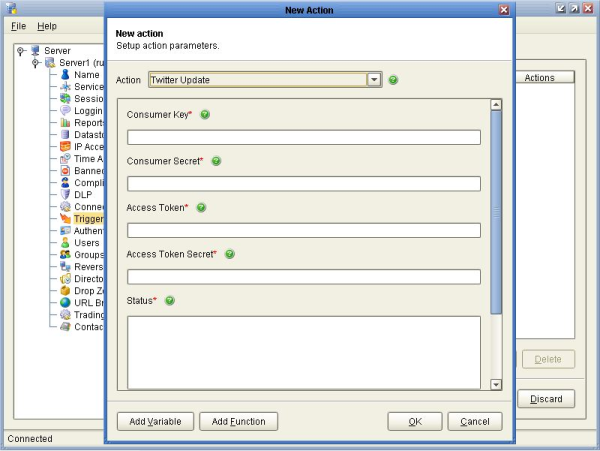Click the Server root node icon
The width and height of the screenshot is (600, 451).
tap(36, 50)
